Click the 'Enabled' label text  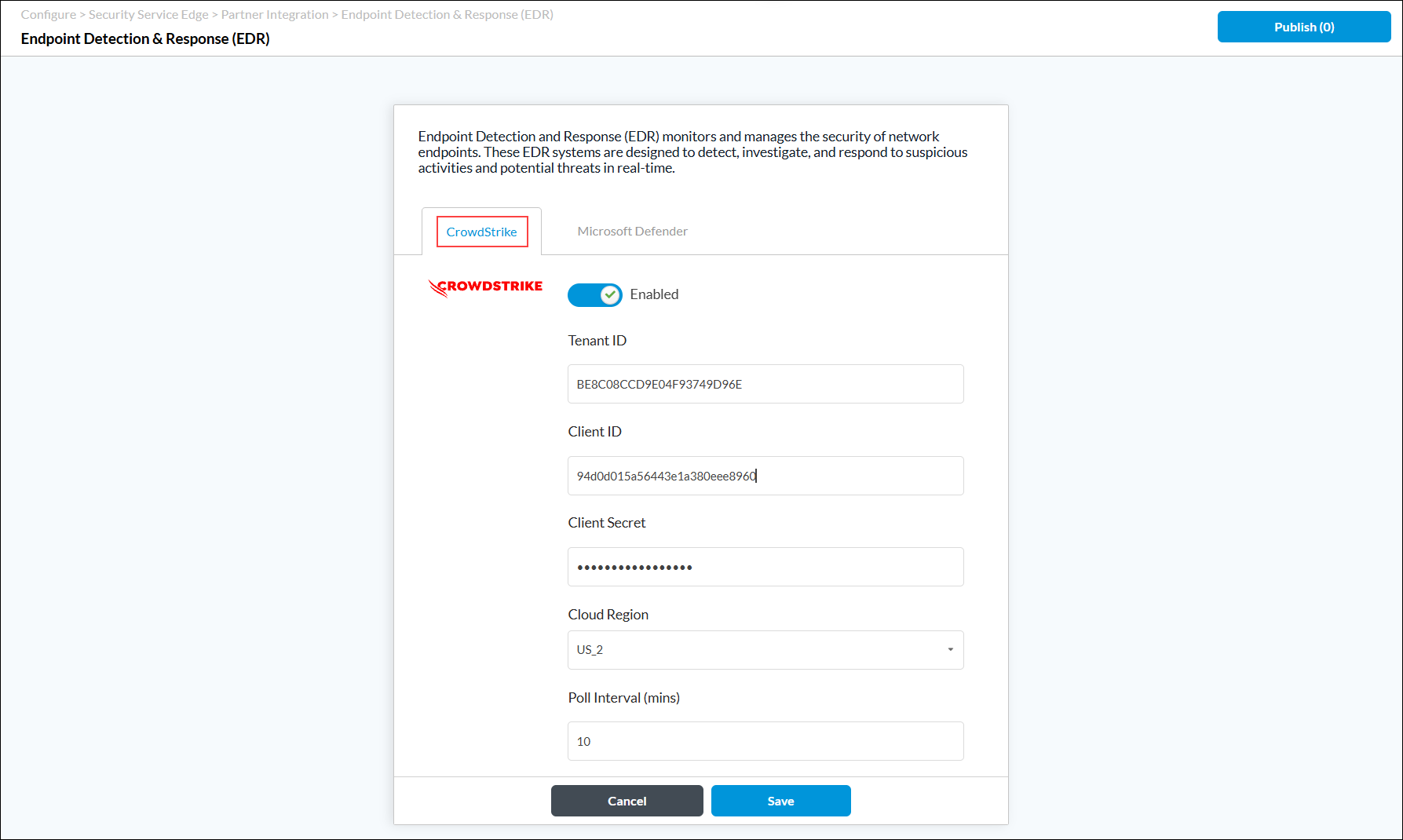654,294
